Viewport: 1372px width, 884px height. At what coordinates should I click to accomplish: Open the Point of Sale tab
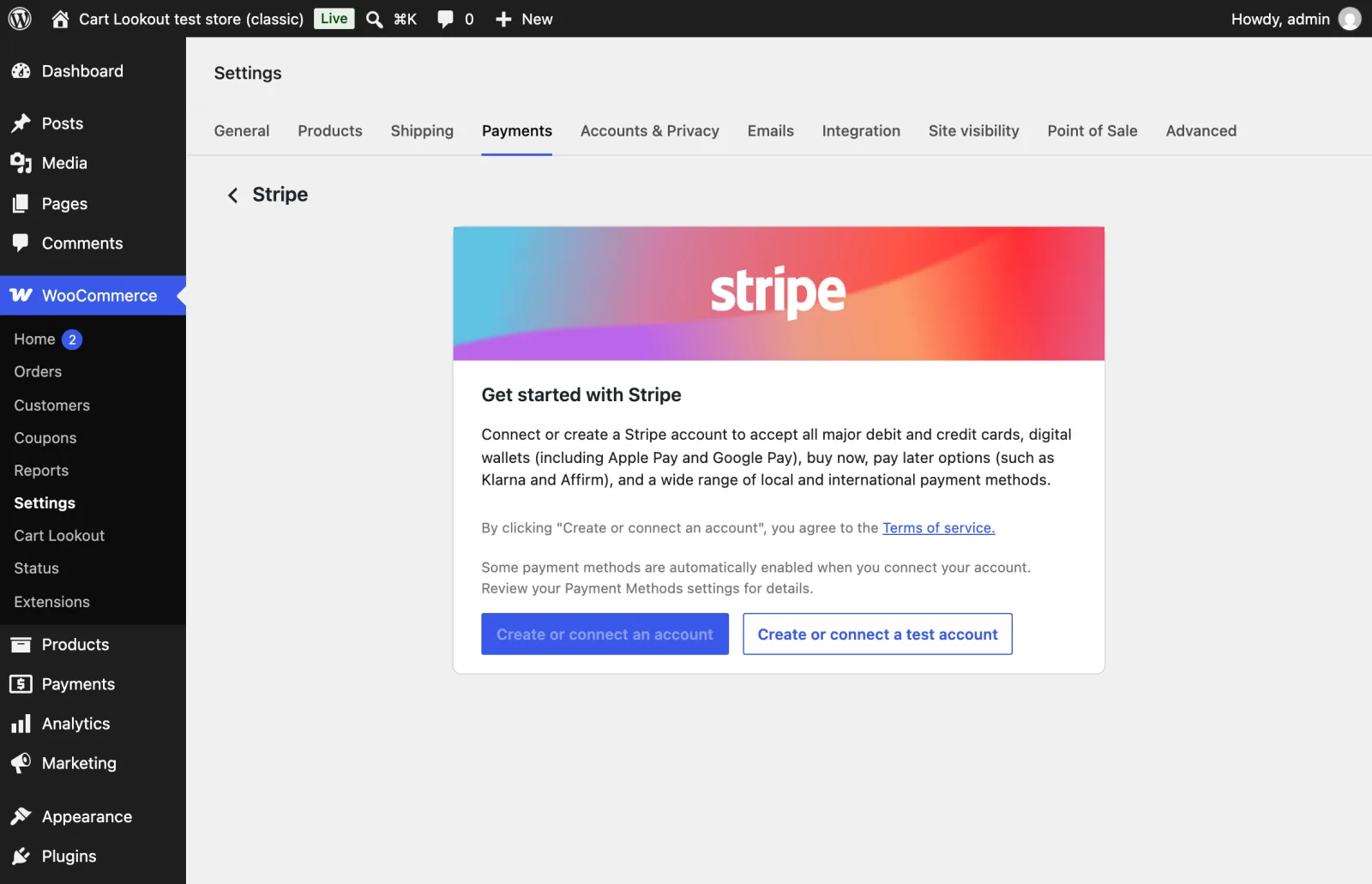point(1092,130)
